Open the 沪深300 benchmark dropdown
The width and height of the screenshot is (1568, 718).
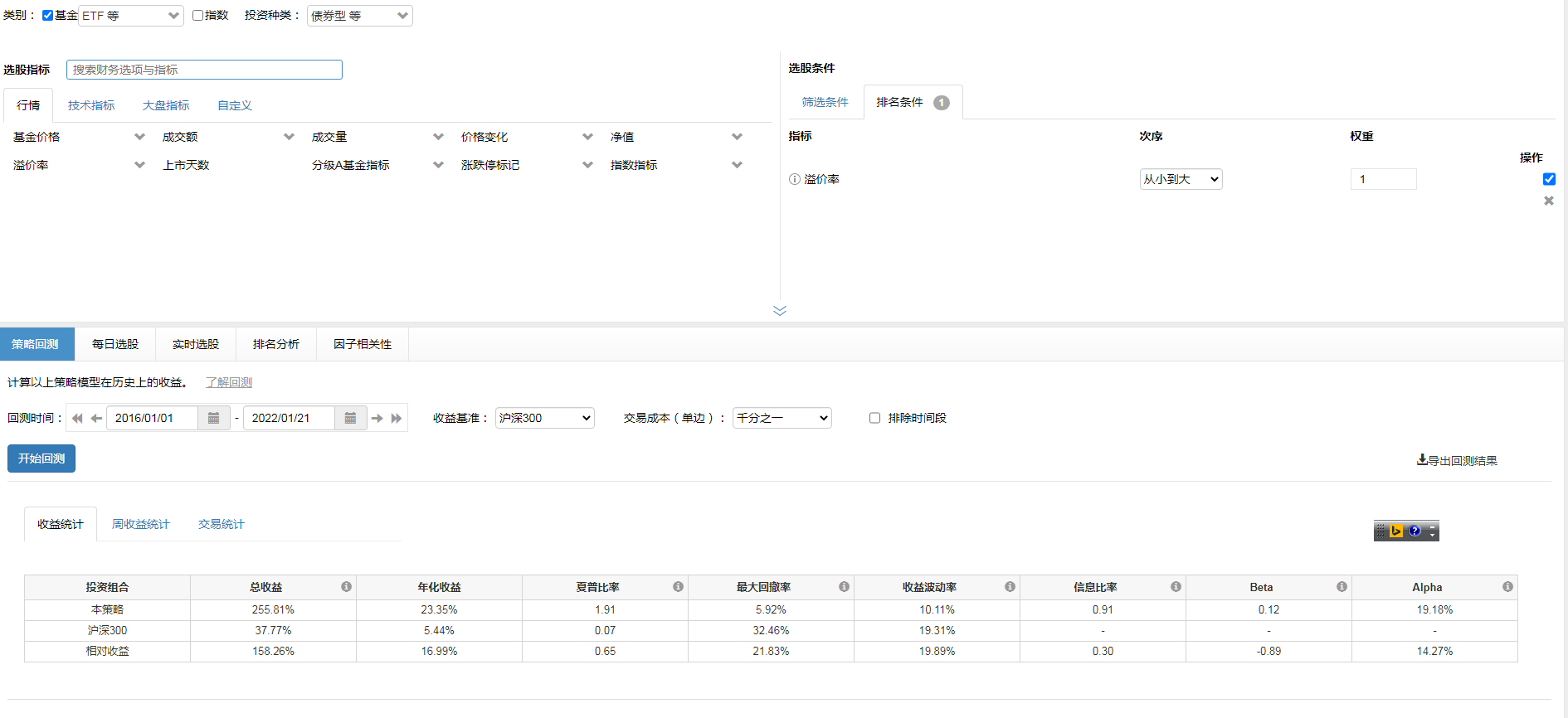[545, 418]
